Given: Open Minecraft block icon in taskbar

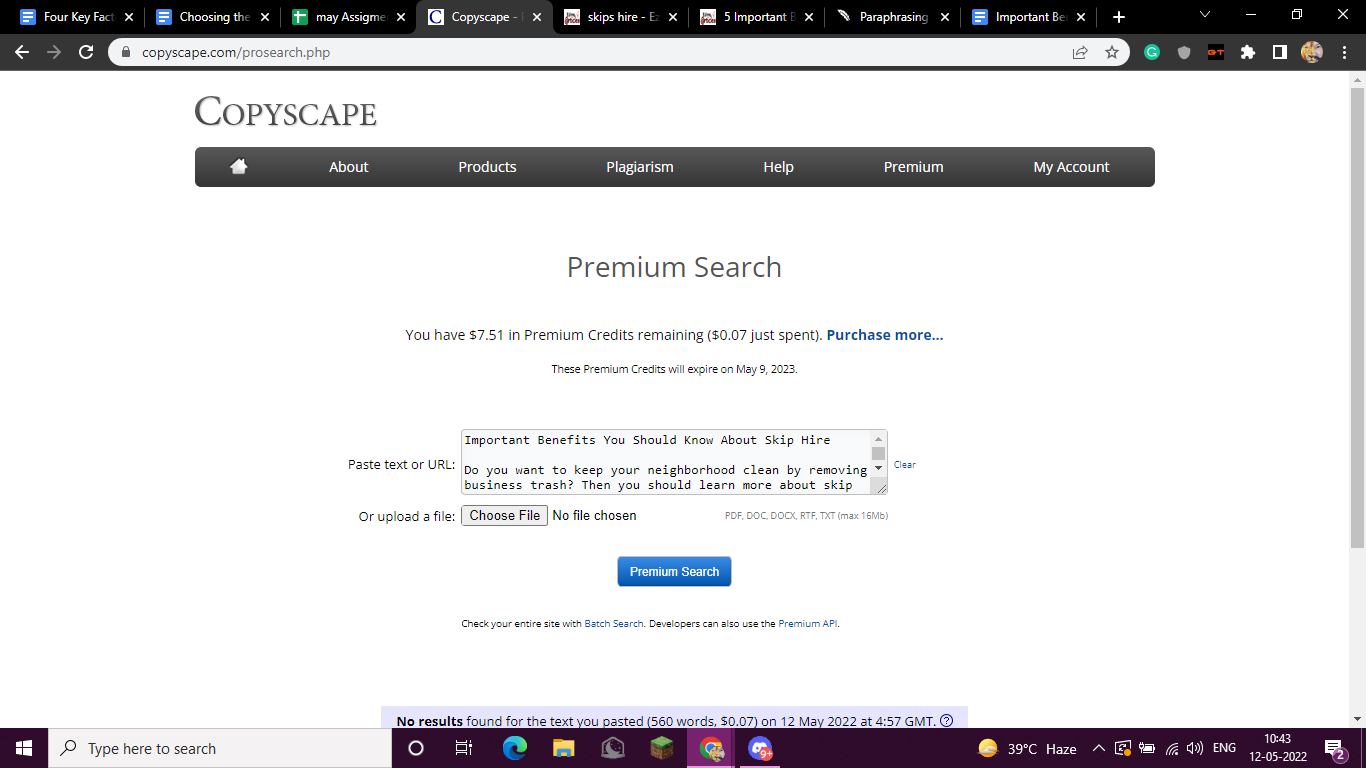Looking at the screenshot, I should click(x=662, y=748).
